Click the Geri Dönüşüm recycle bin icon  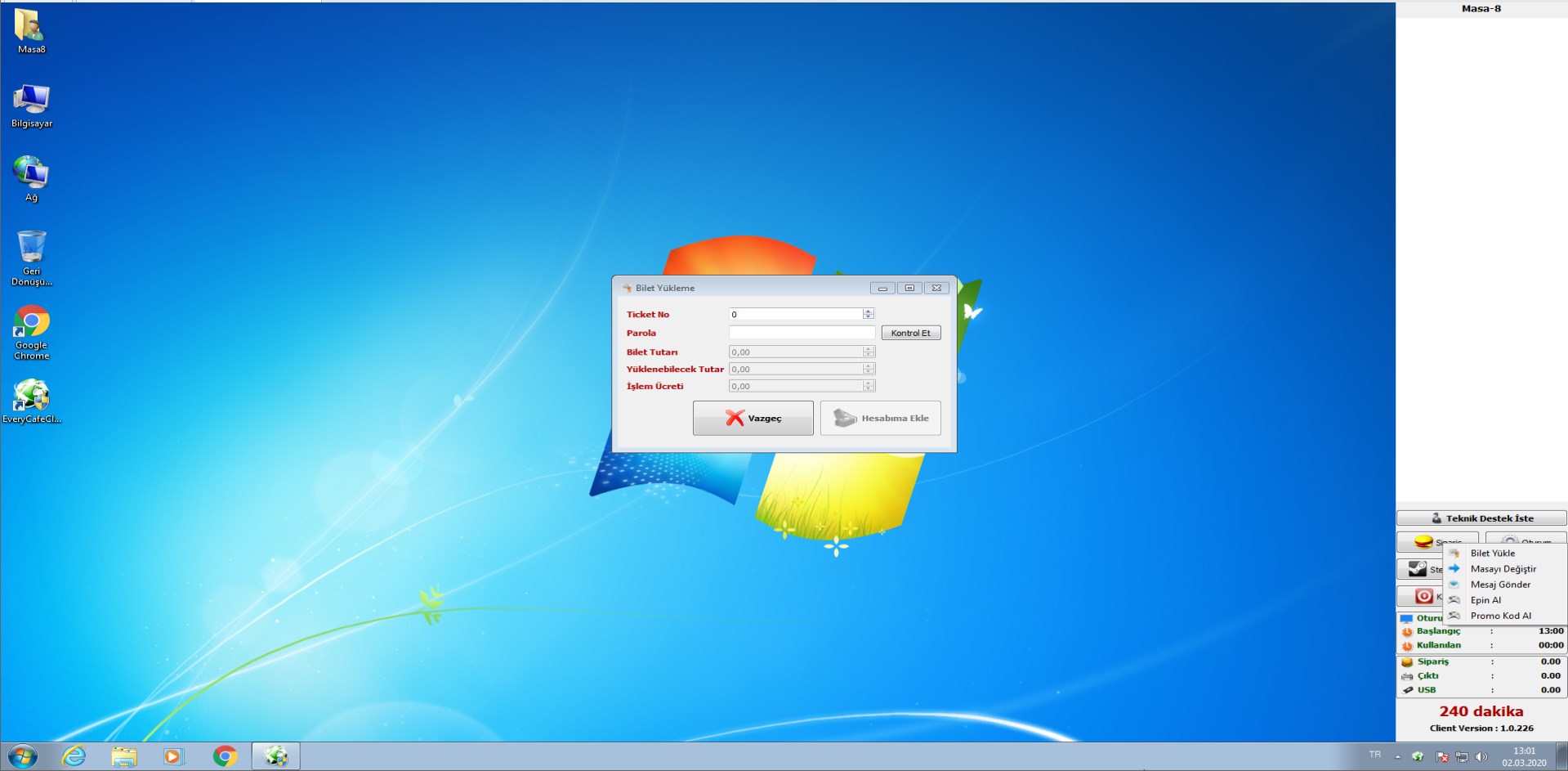(31, 248)
